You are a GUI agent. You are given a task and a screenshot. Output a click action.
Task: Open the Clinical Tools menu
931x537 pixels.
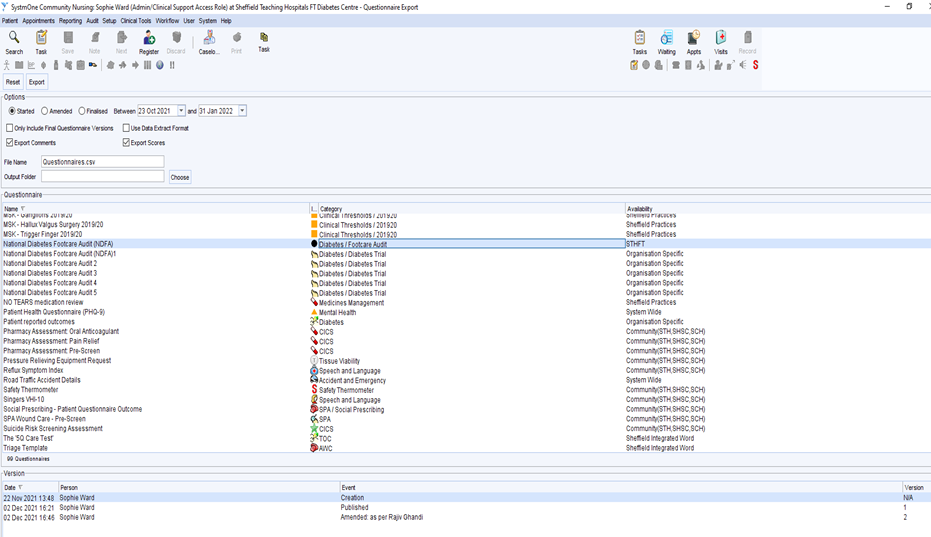pyautogui.click(x=136, y=21)
